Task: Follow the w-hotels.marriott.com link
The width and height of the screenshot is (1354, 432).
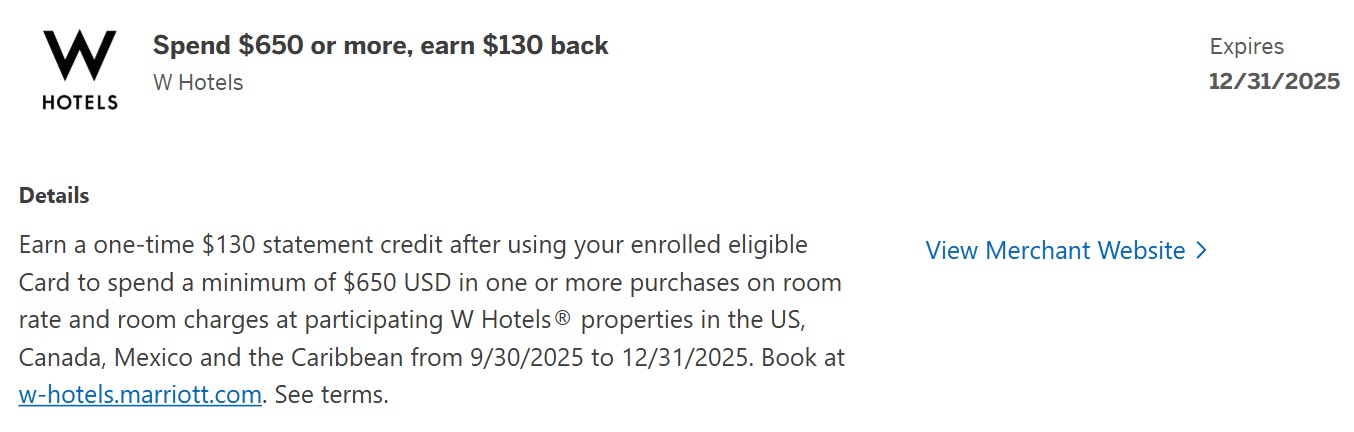Action: (x=140, y=394)
